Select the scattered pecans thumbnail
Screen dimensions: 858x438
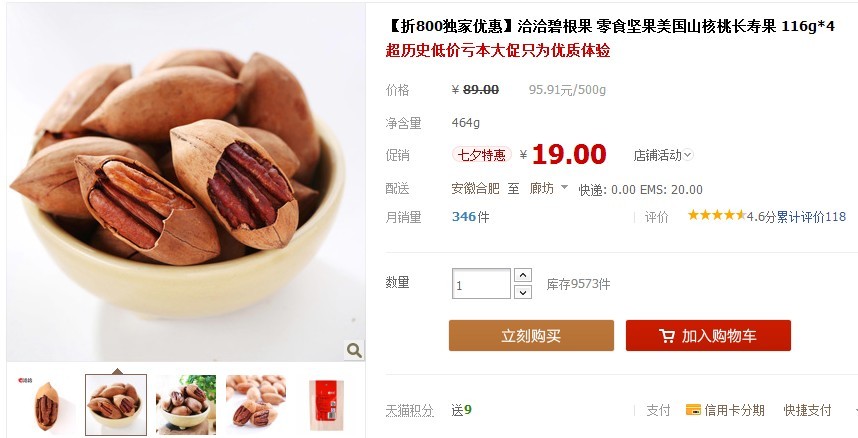click(x=256, y=405)
